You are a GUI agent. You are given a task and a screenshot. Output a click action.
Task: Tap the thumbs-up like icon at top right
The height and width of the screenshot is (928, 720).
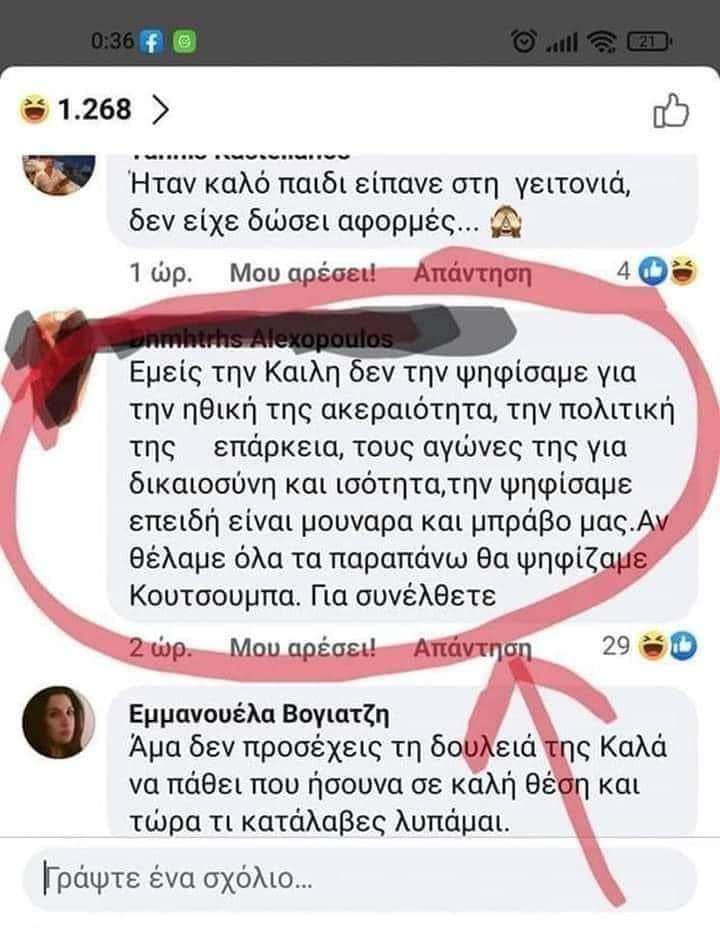(671, 111)
